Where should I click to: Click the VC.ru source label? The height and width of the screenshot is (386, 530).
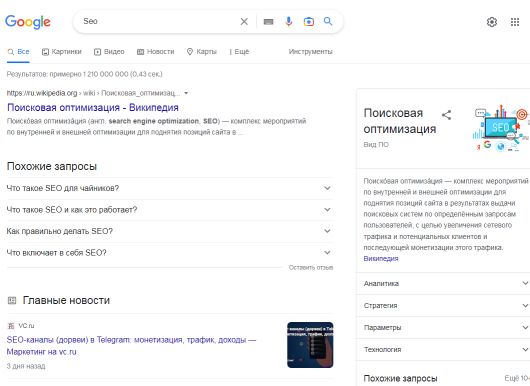[26, 326]
